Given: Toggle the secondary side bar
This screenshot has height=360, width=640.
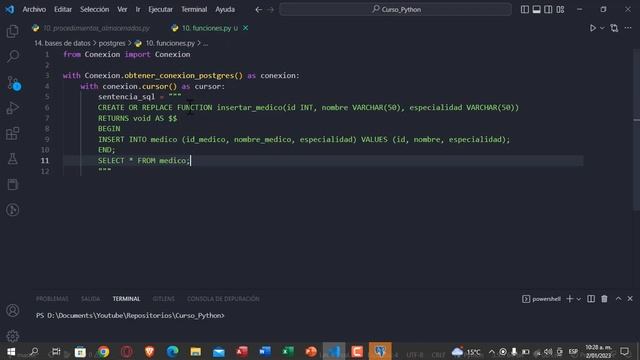Looking at the screenshot, I should point(548,9).
